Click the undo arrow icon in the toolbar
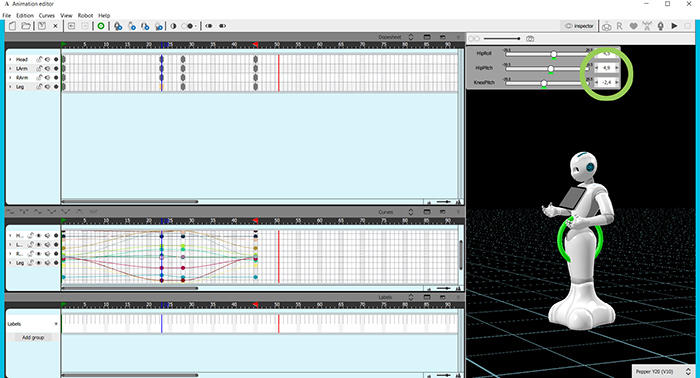 [71, 26]
